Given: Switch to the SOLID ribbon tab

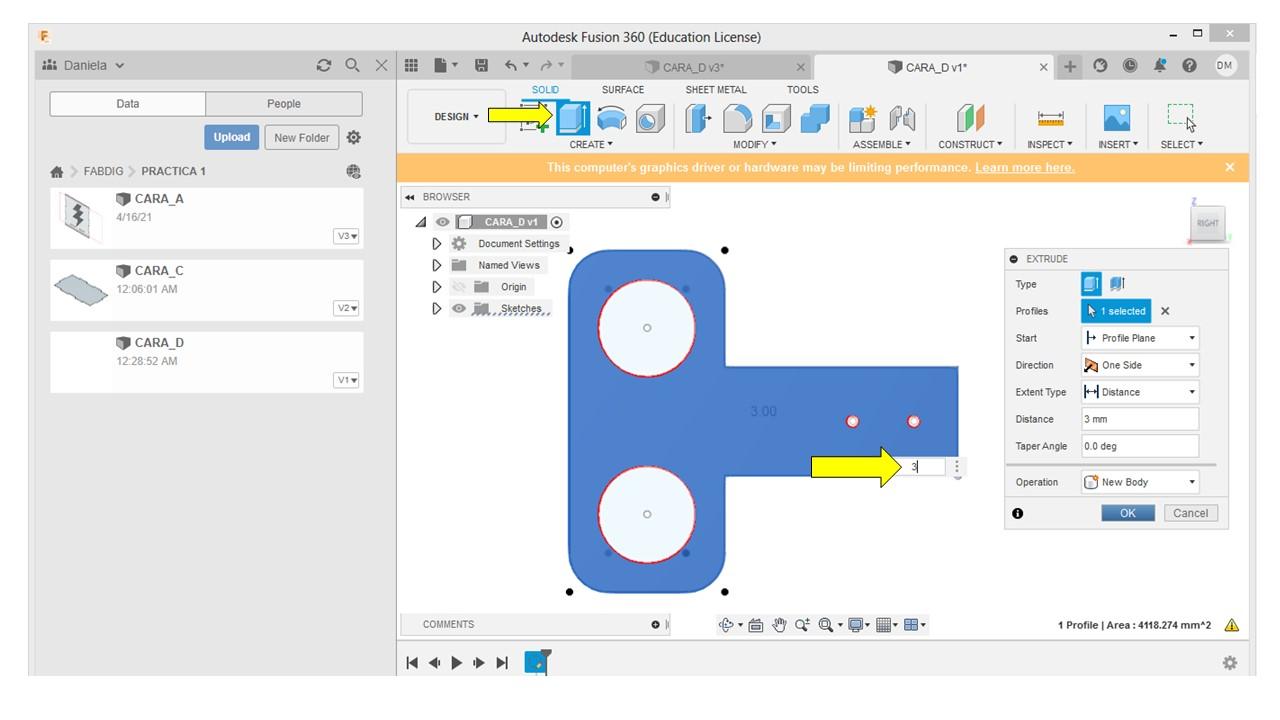Looking at the screenshot, I should (545, 90).
